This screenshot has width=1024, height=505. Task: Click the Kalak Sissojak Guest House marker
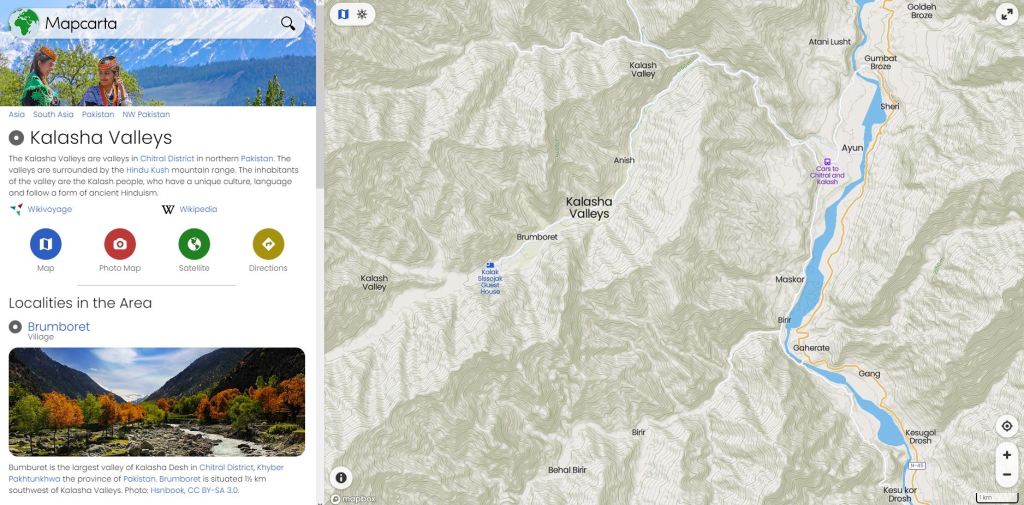[x=490, y=265]
